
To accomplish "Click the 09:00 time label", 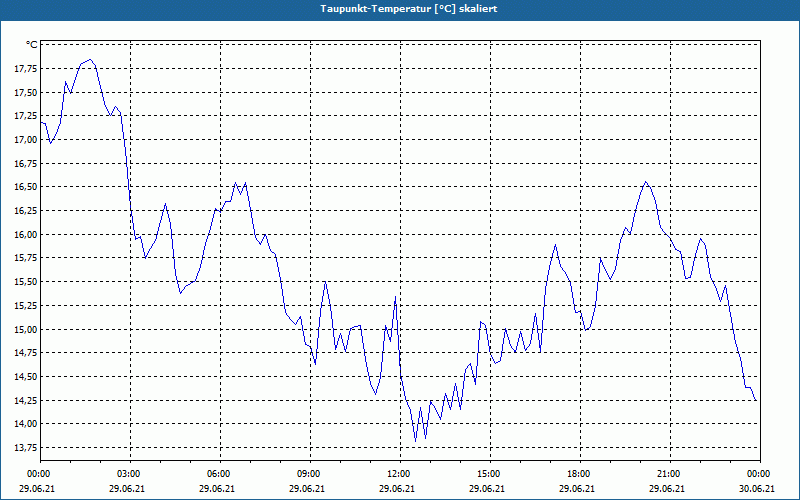I will pos(310,474).
